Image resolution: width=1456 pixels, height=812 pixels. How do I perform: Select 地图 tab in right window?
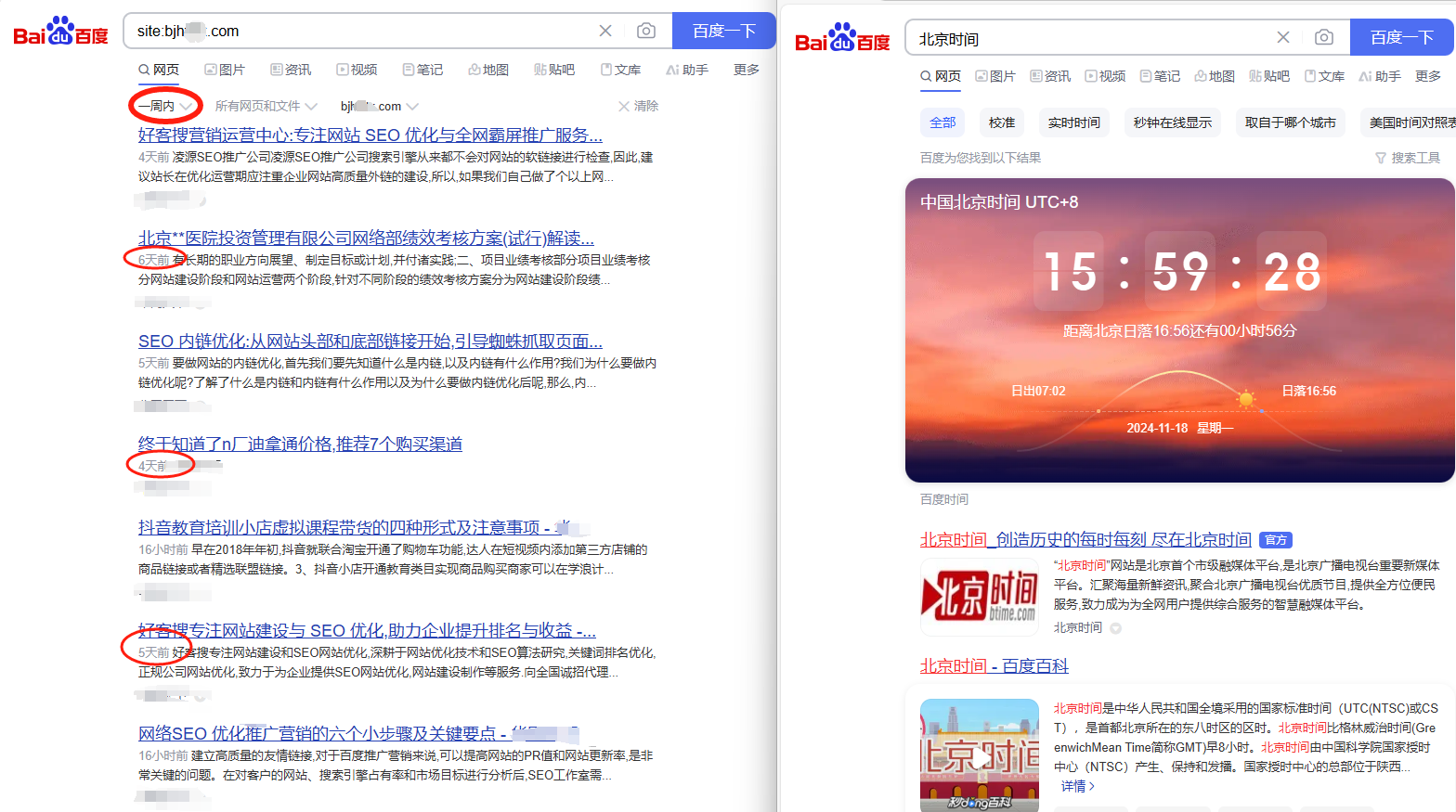[1215, 76]
